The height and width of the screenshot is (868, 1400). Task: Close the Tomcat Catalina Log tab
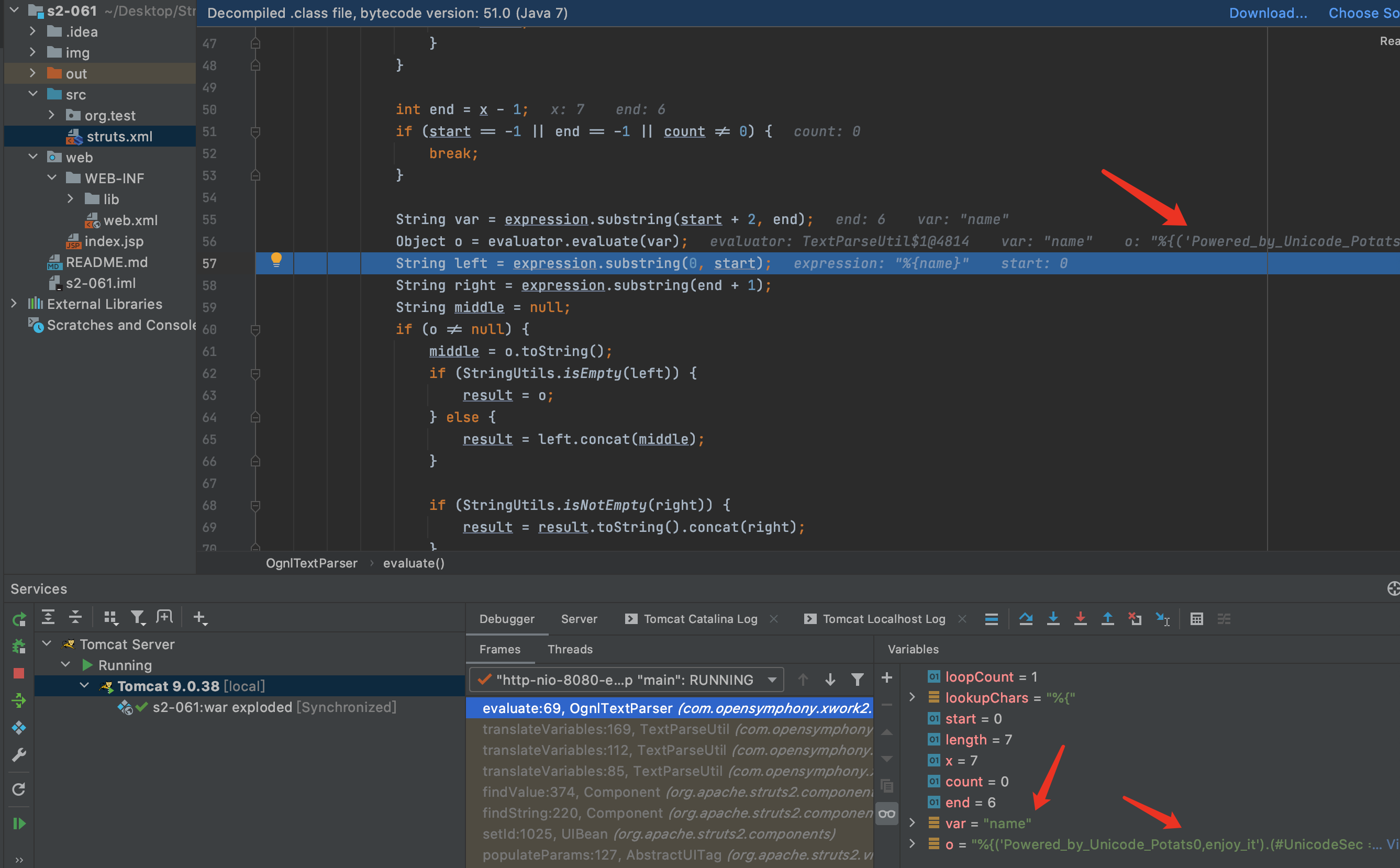774,619
